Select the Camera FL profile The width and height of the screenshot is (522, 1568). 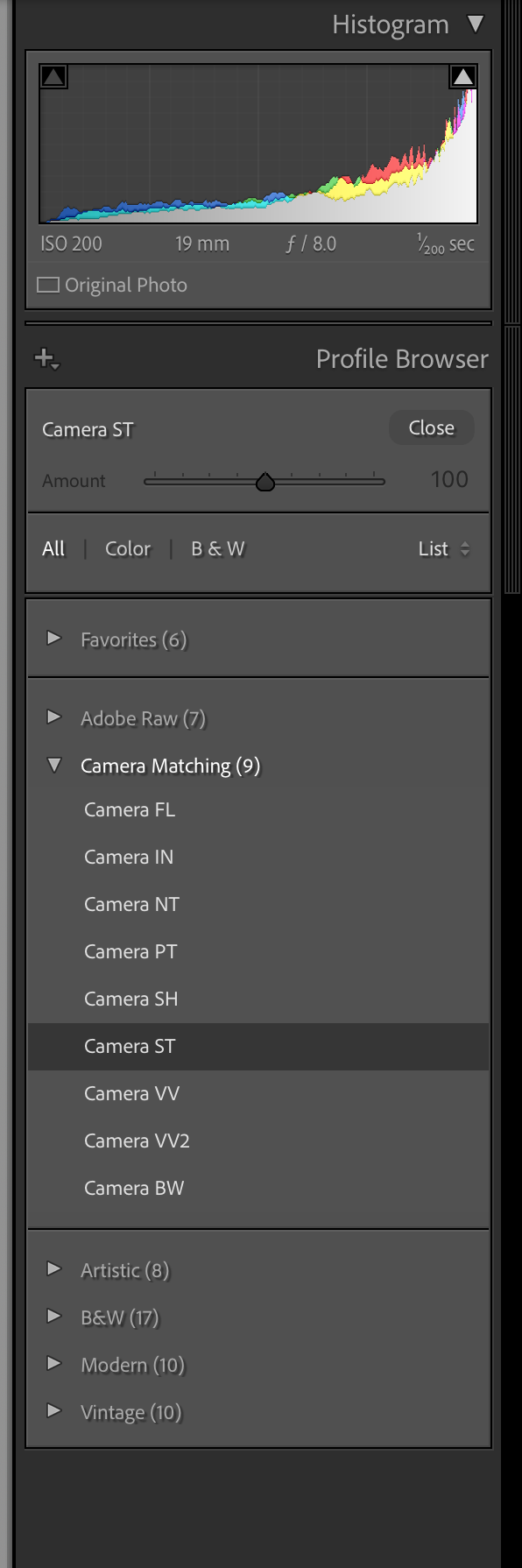tap(129, 809)
